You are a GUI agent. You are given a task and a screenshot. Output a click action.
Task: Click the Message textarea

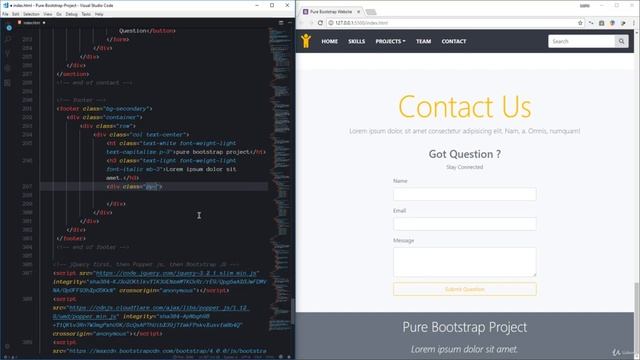click(x=464, y=262)
